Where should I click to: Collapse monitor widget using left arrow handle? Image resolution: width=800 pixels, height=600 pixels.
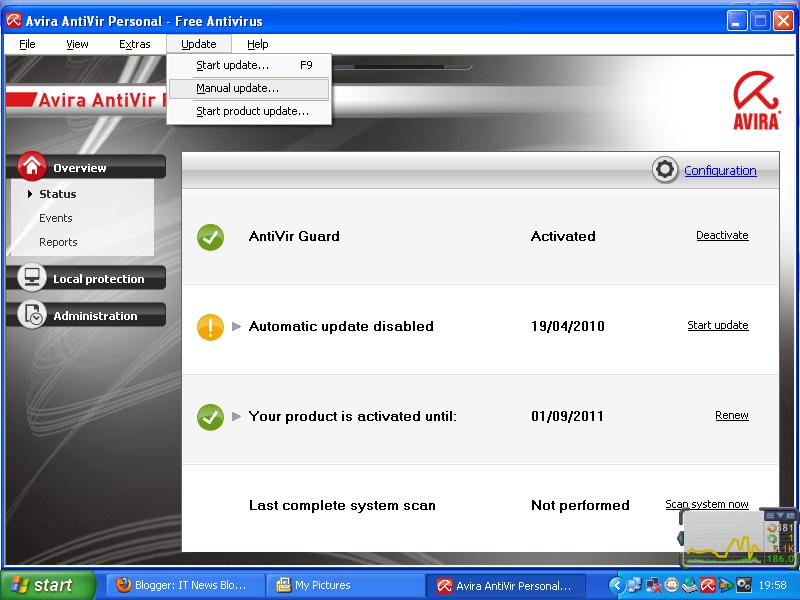click(x=680, y=537)
